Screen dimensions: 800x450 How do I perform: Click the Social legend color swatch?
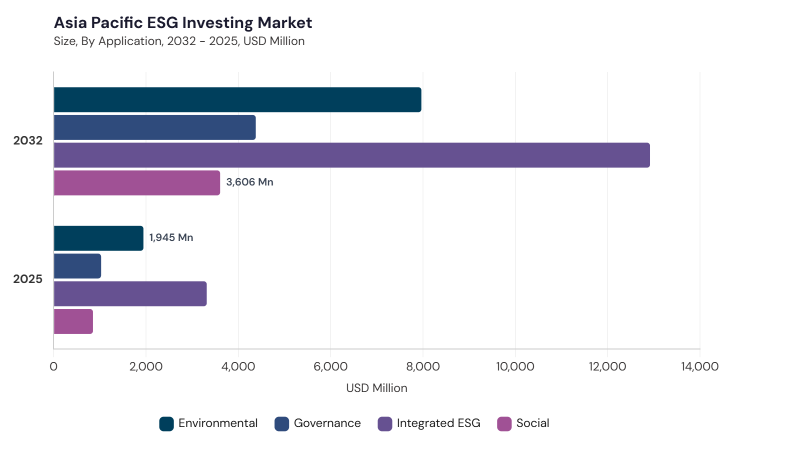[504, 423]
